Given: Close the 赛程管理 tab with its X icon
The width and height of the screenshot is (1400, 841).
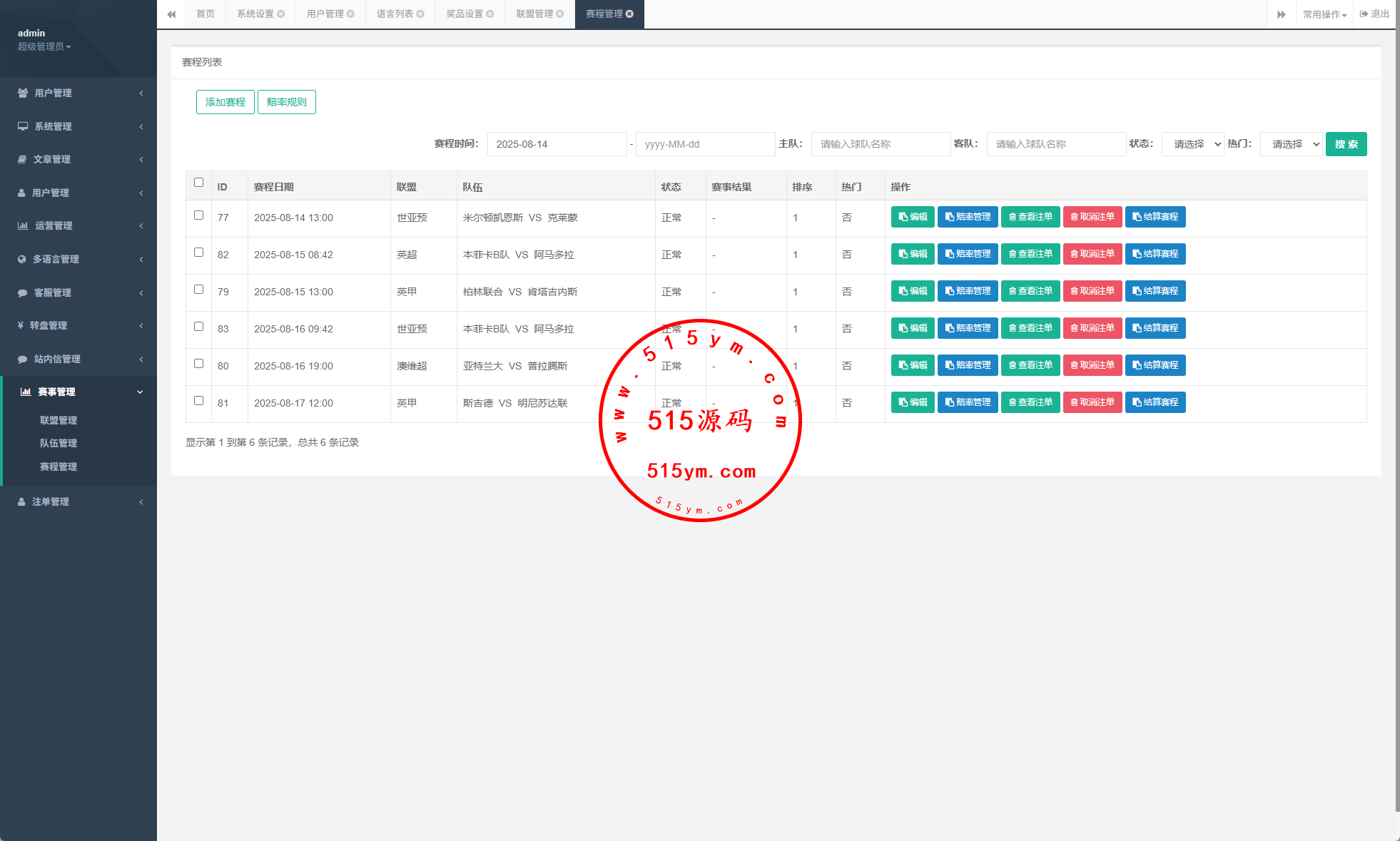Looking at the screenshot, I should pyautogui.click(x=629, y=14).
